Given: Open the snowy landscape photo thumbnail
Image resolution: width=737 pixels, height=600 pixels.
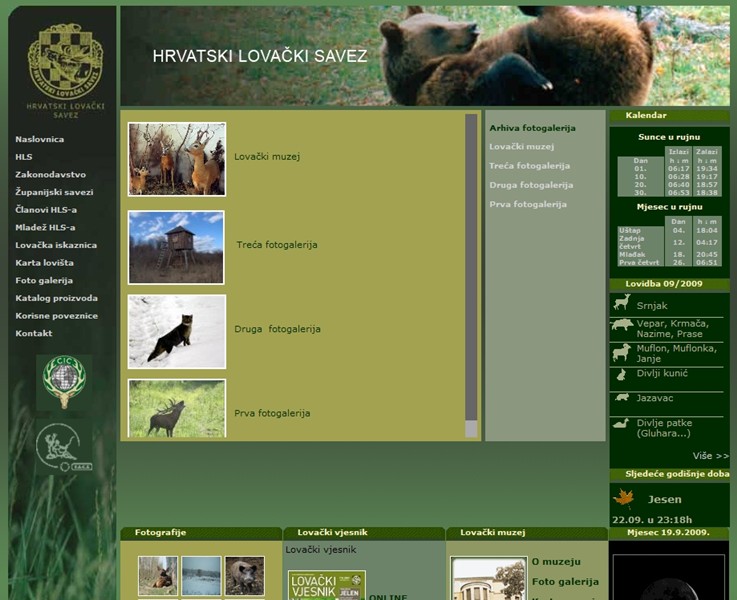Looking at the screenshot, I should click(201, 576).
